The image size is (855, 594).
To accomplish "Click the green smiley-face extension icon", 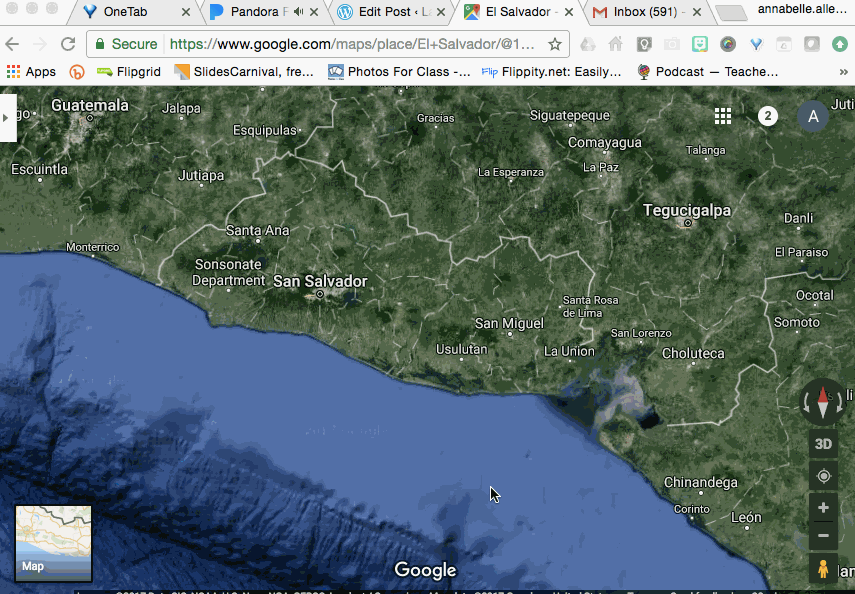I will (700, 44).
